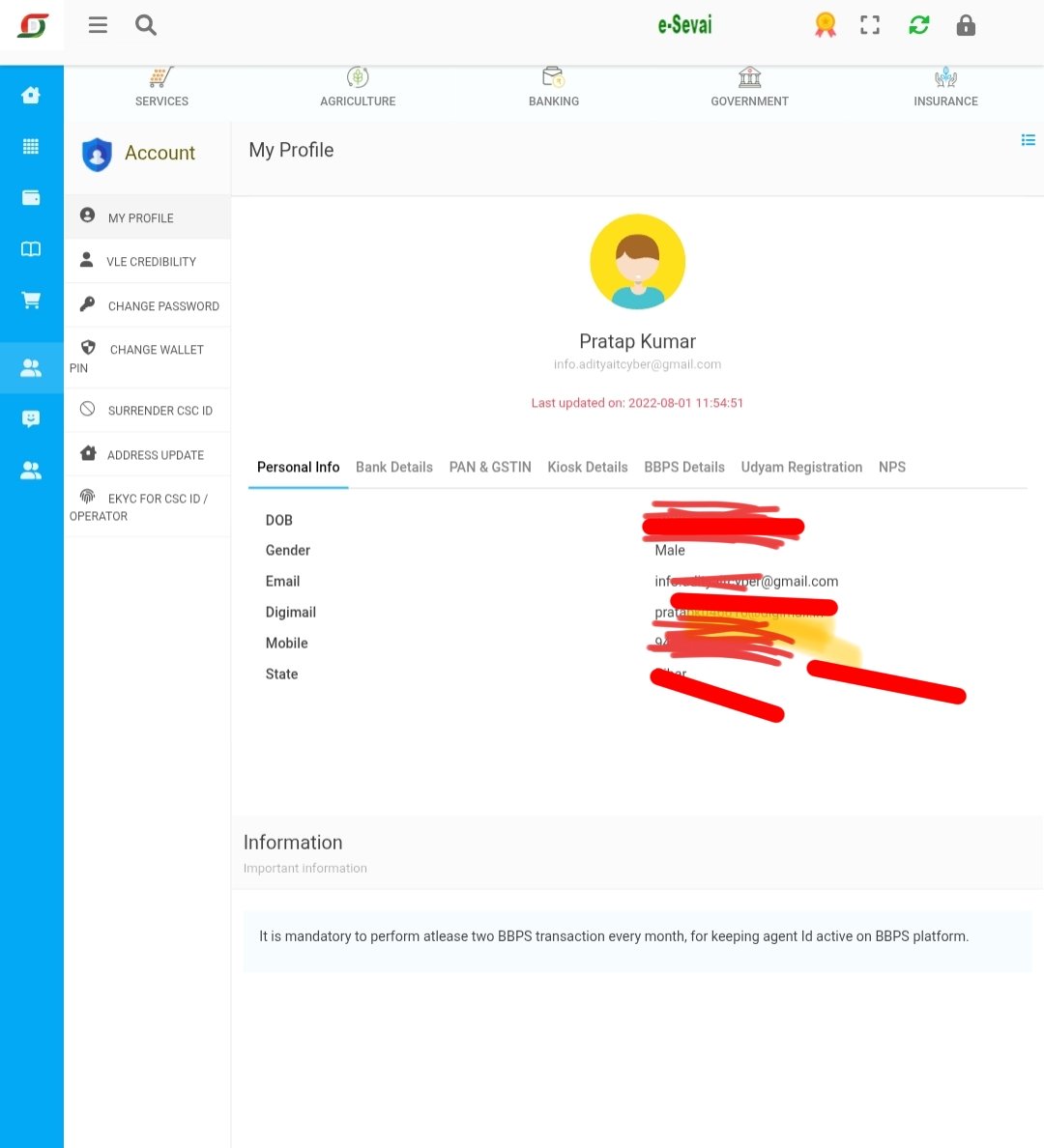Open the SERVICES menu
The image size is (1044, 1148).
tap(161, 101)
